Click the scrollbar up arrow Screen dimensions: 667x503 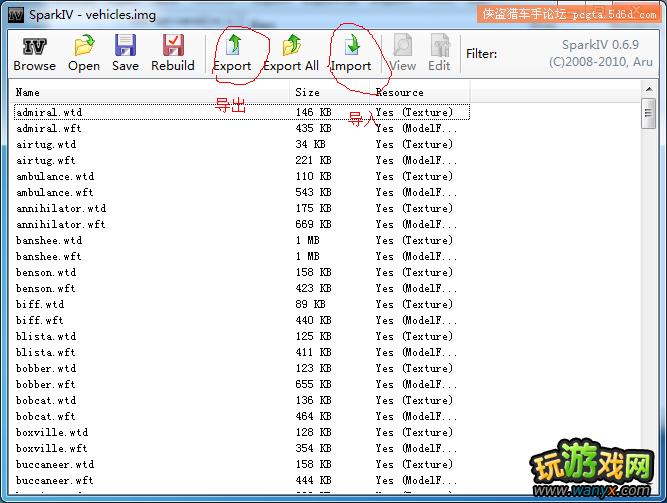648,89
